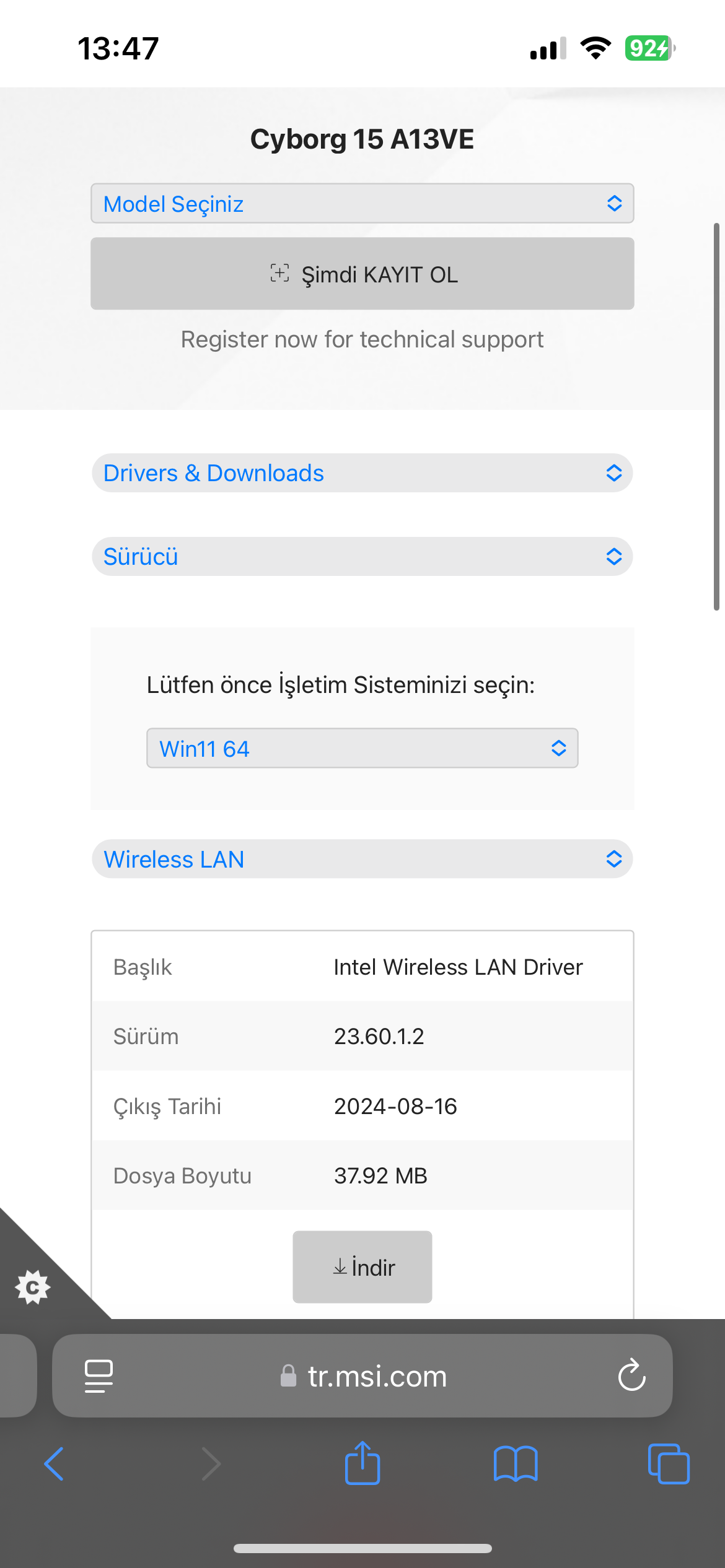The width and height of the screenshot is (725, 1568).
Task: Tap the Başlık row label
Action: [x=143, y=967]
